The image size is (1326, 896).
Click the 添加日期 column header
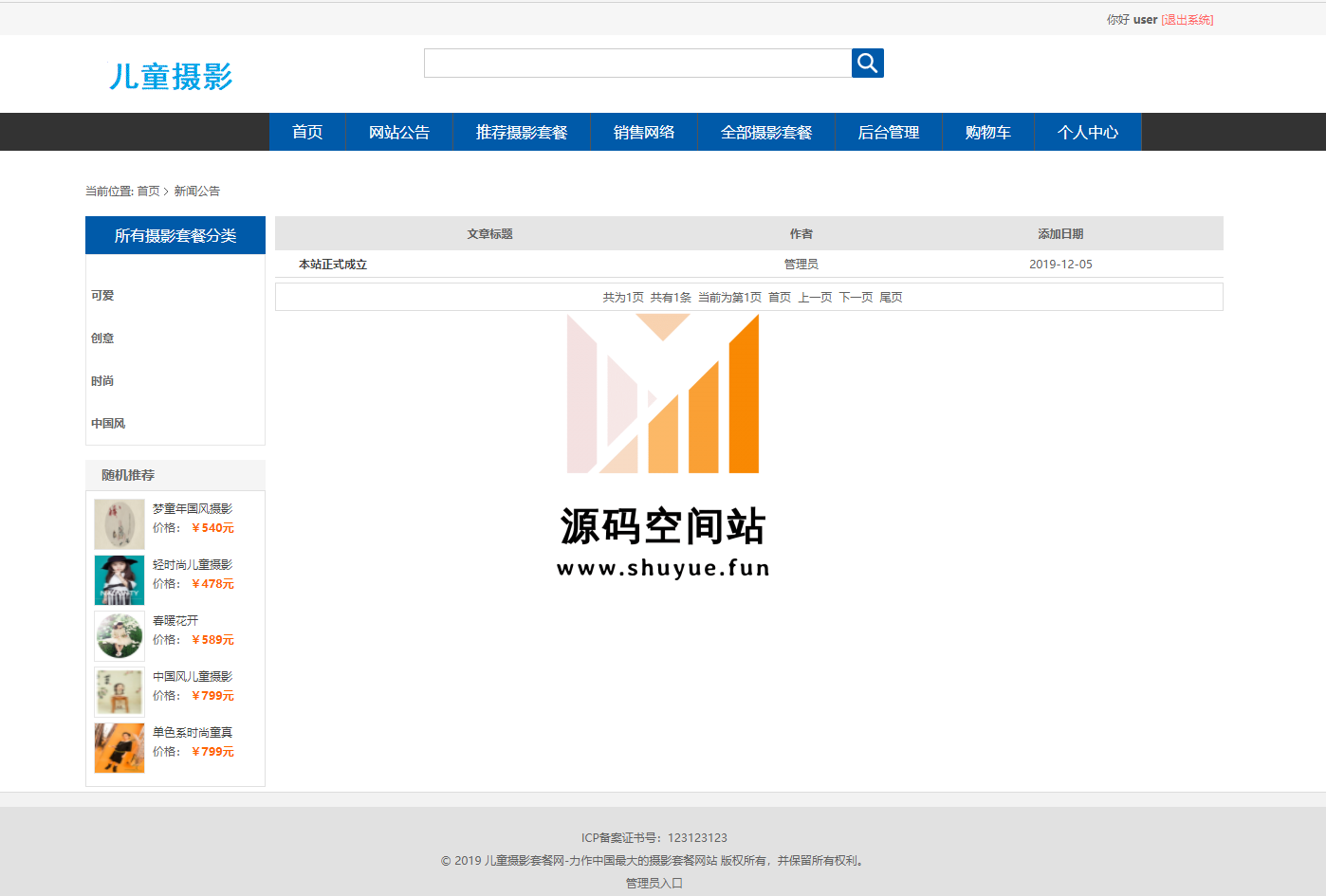point(1060,234)
